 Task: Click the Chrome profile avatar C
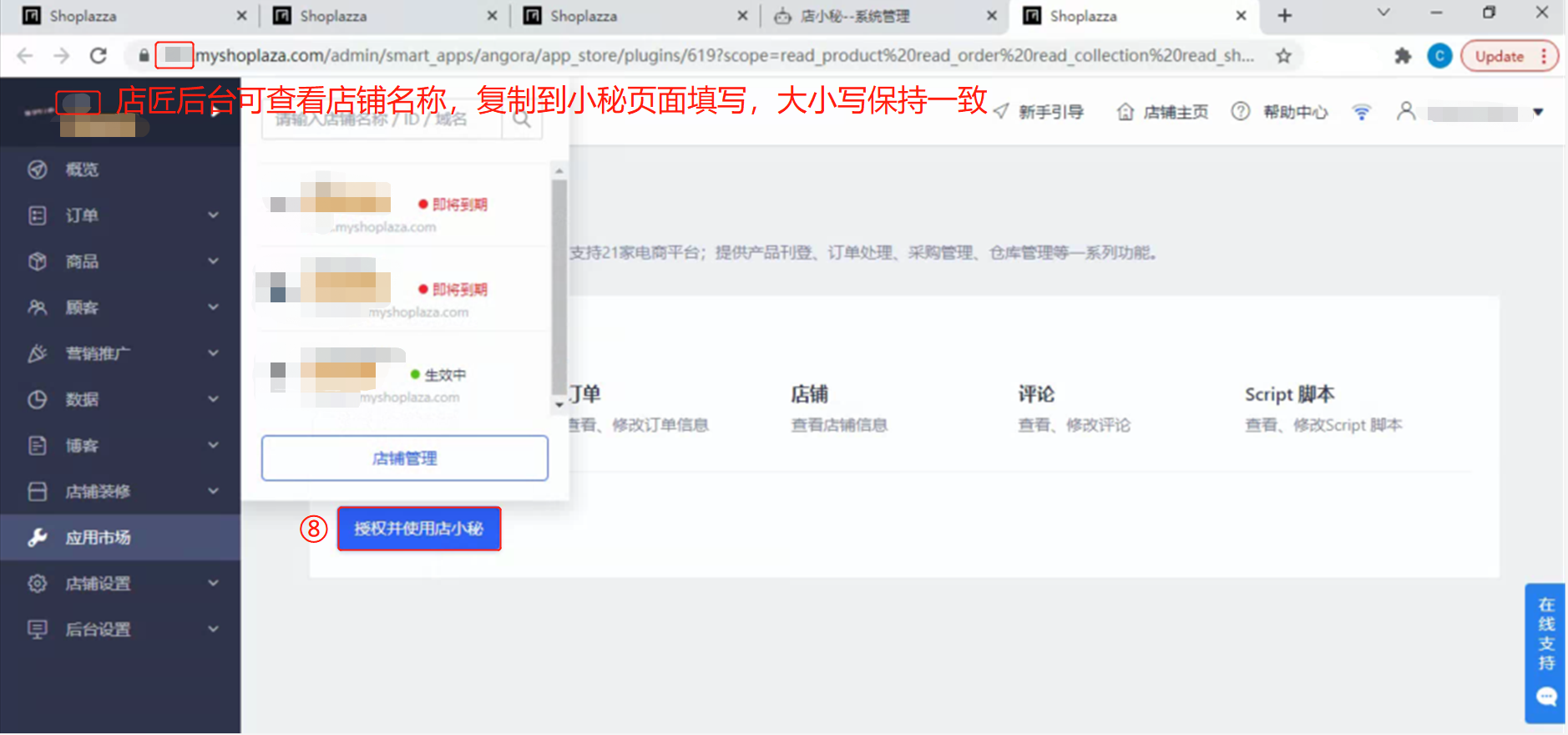point(1439,56)
